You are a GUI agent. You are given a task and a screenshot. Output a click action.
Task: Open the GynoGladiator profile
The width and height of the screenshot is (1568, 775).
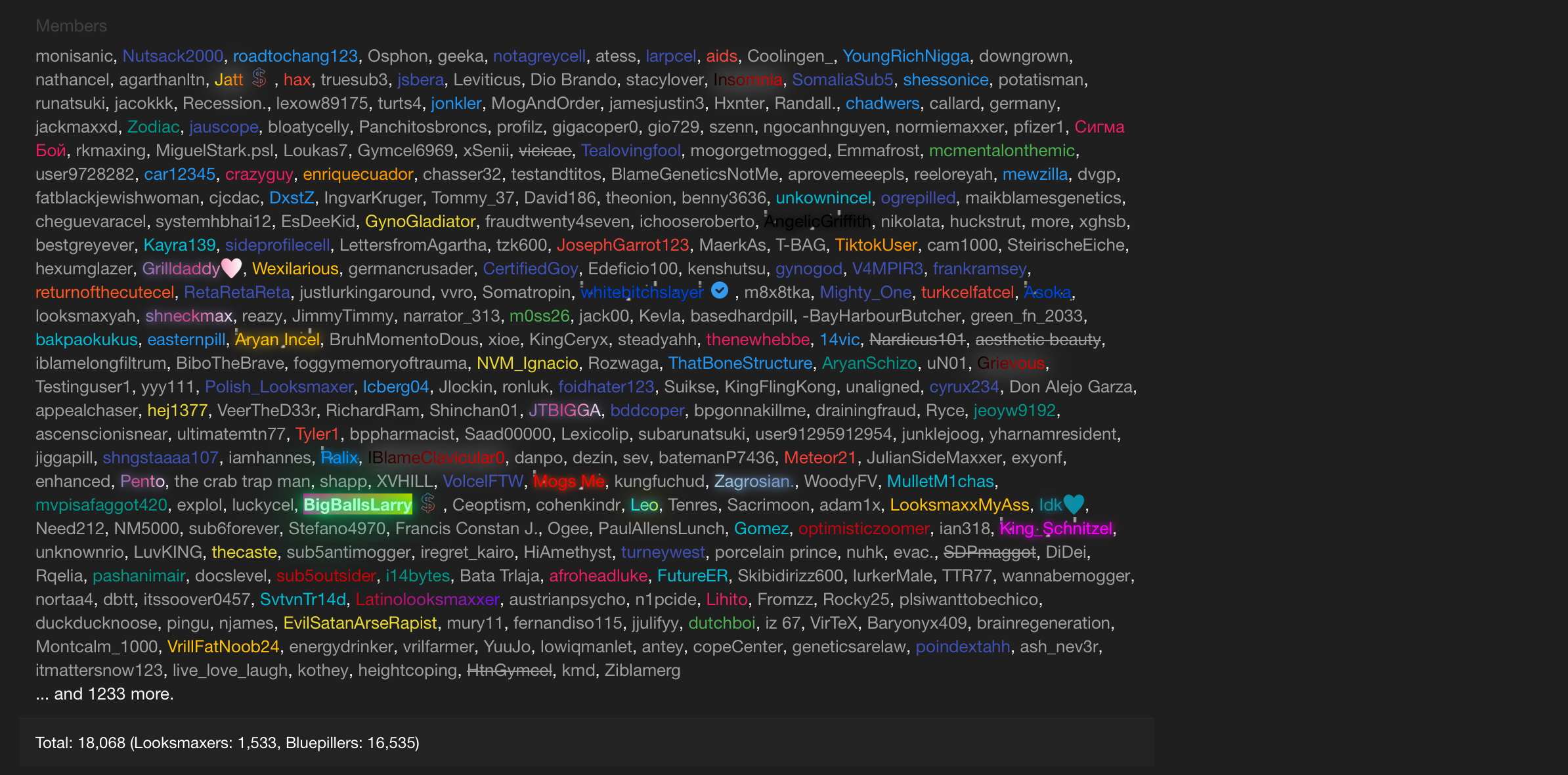[x=420, y=221]
